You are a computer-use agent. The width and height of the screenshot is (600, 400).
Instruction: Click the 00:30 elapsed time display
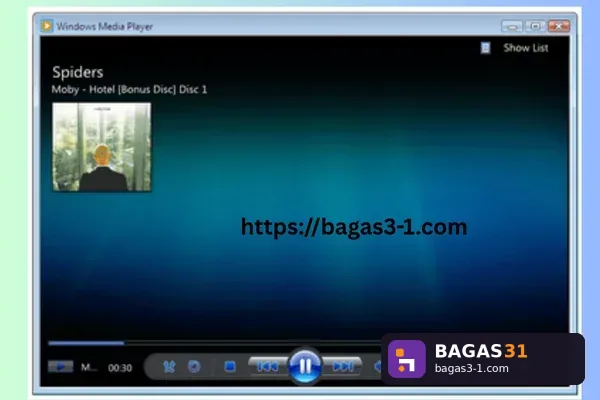(120, 368)
